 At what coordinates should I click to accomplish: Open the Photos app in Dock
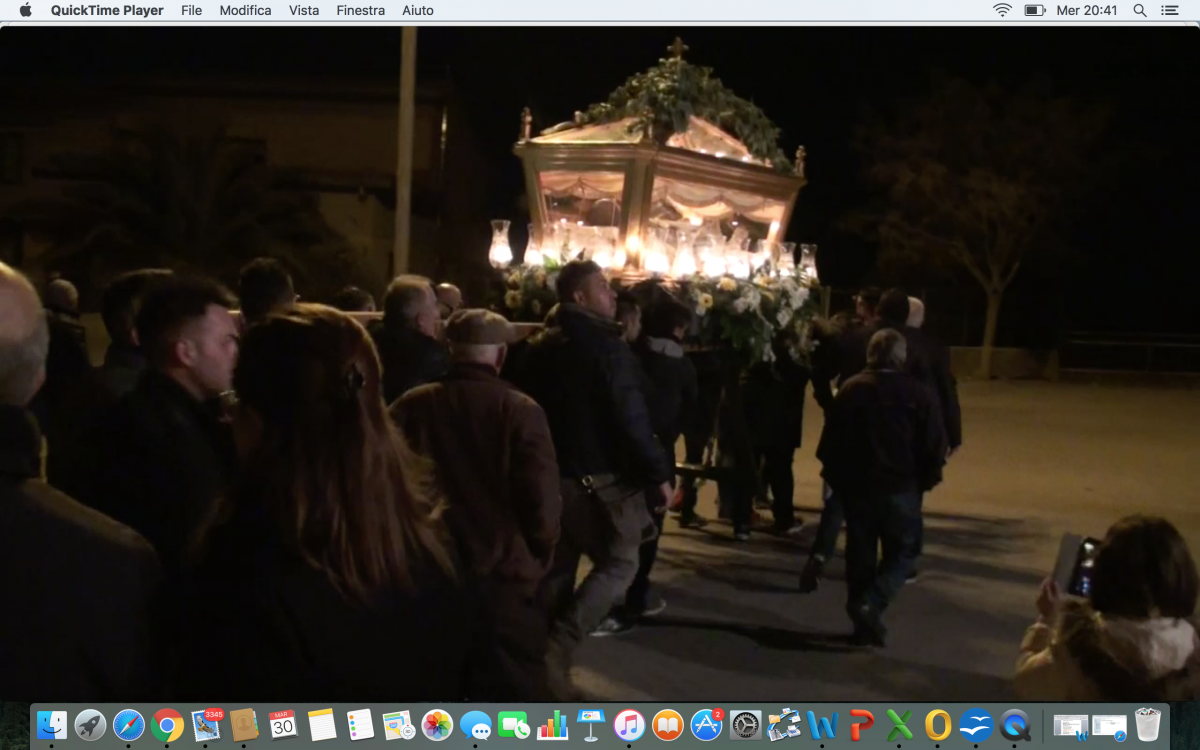click(437, 725)
